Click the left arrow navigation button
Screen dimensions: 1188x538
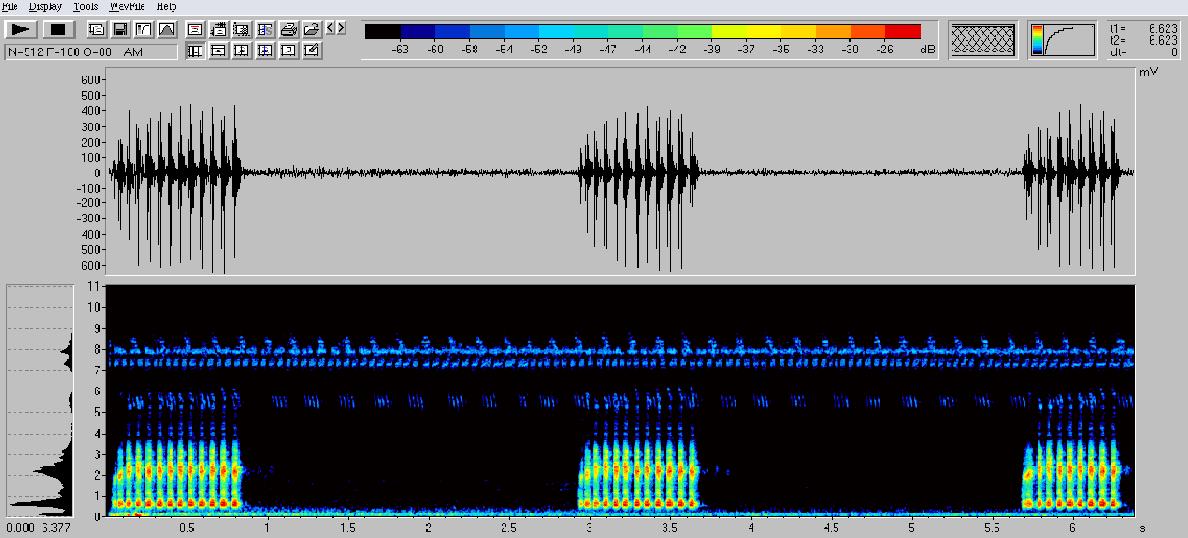click(331, 28)
